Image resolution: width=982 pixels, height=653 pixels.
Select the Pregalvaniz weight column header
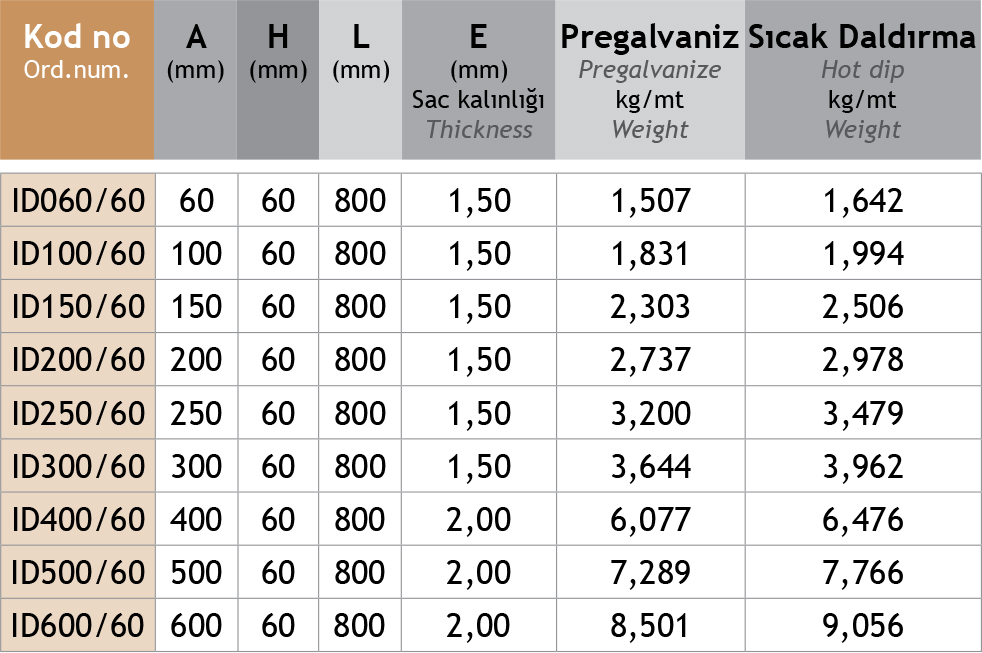coord(650,80)
